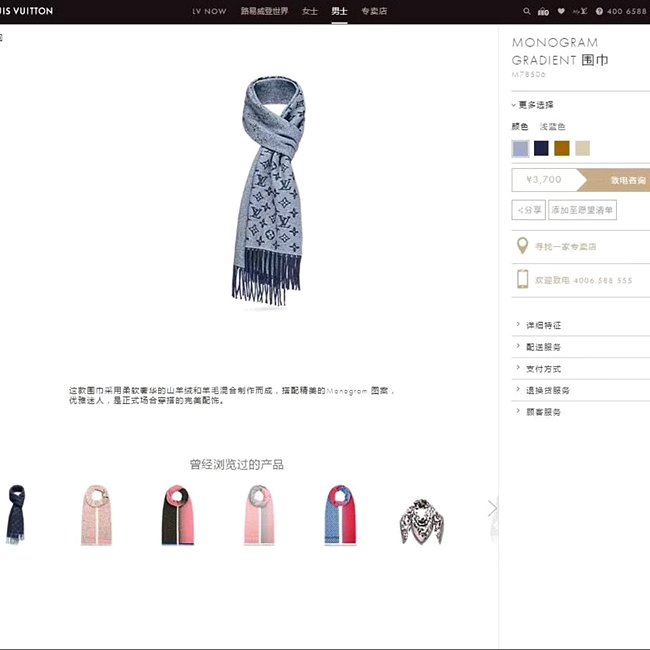Open the search magnifier icon
Viewport: 650px width, 650px height.
point(526,11)
